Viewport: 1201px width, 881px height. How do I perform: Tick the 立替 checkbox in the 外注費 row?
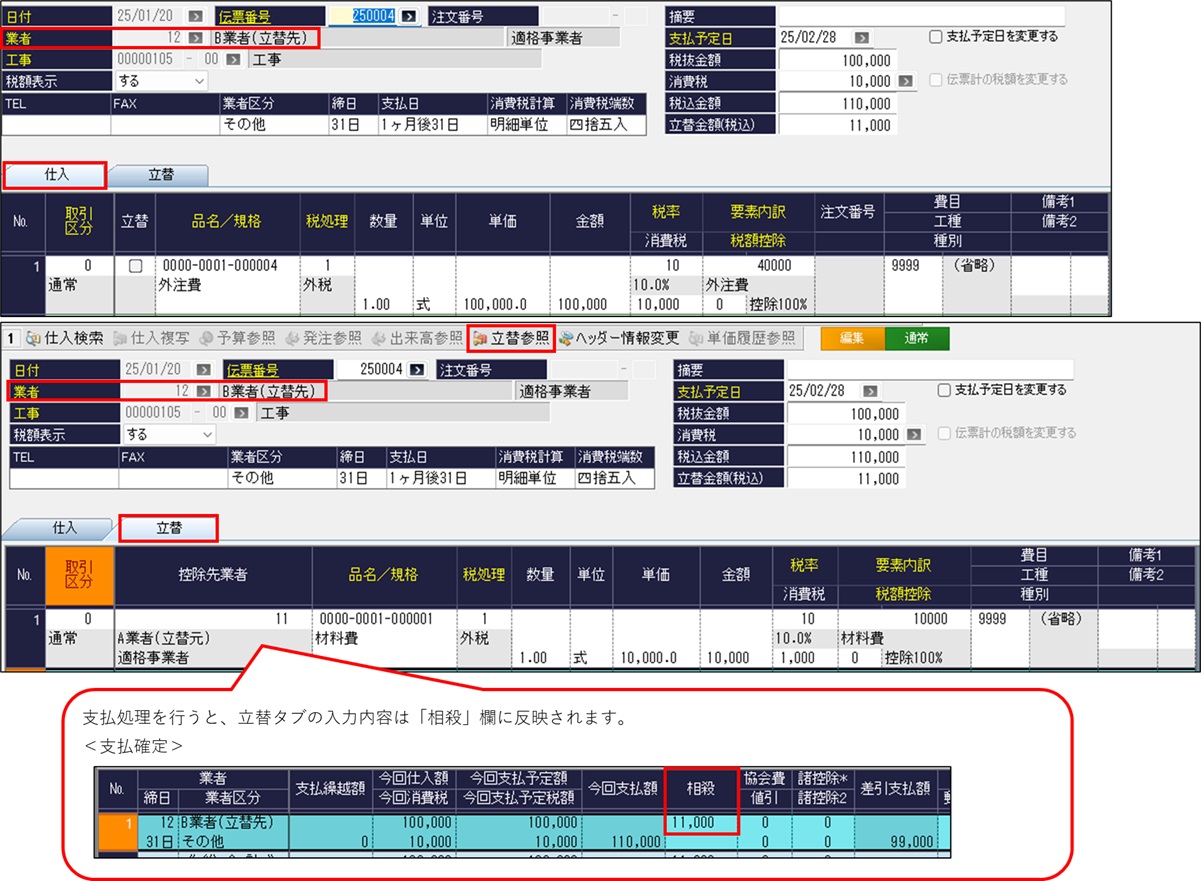[135, 266]
